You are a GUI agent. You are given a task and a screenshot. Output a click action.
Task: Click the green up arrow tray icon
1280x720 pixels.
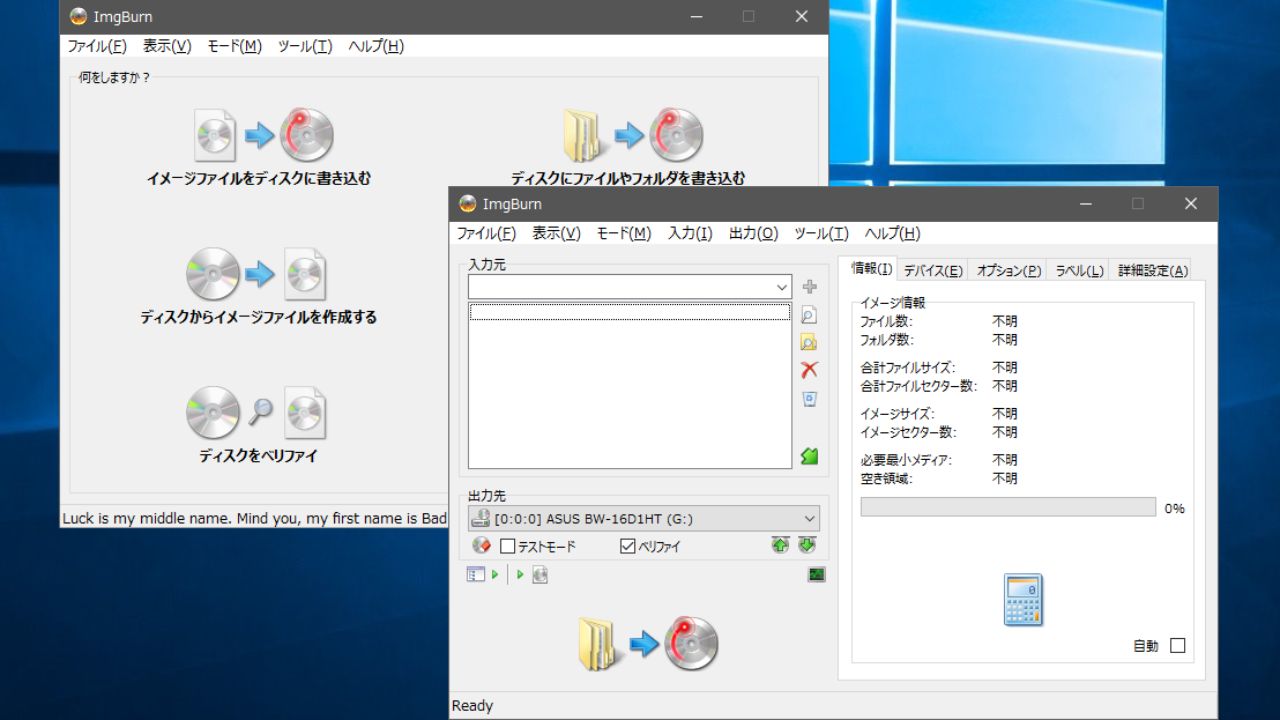780,545
